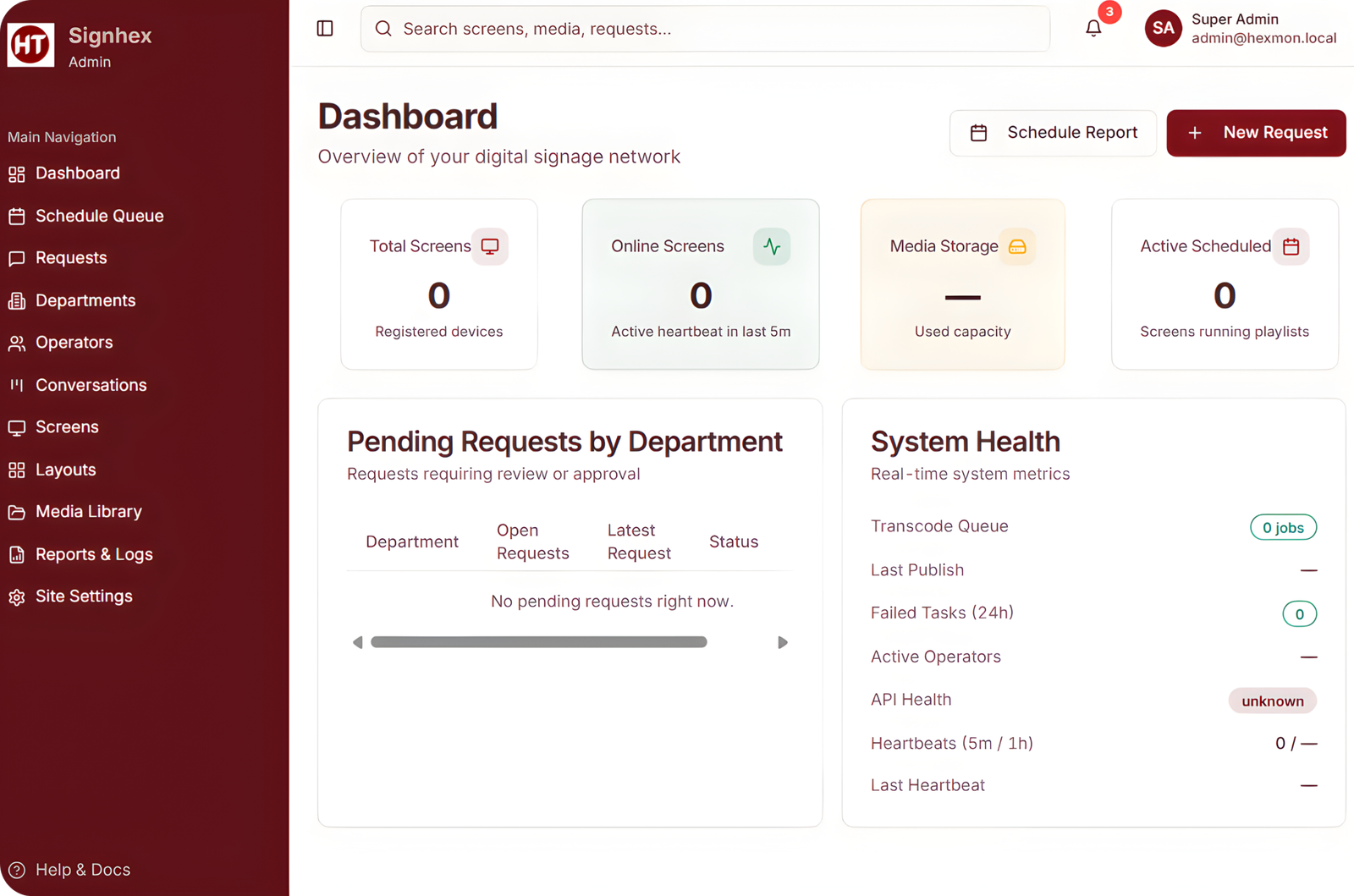Click the table's horizontal scrollbar thumb
The image size is (1354, 896).
(x=538, y=642)
